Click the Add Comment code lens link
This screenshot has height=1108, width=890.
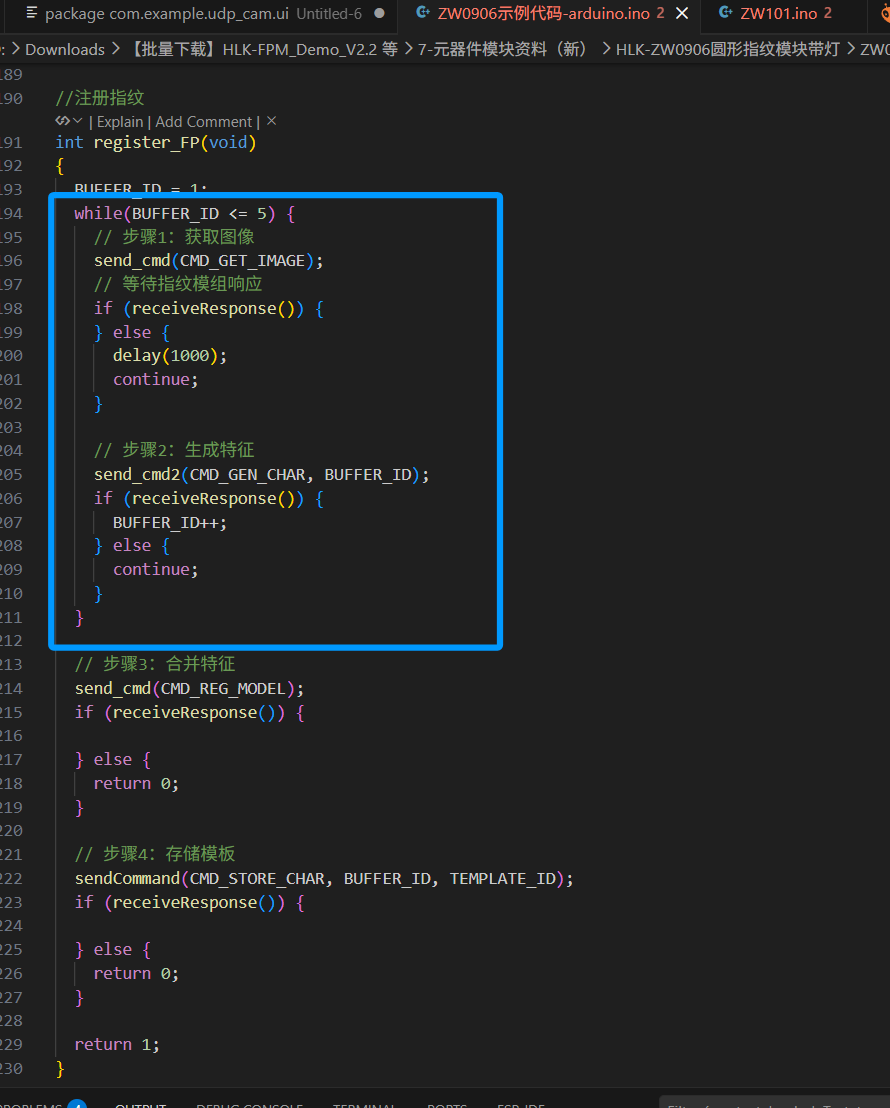click(x=203, y=121)
